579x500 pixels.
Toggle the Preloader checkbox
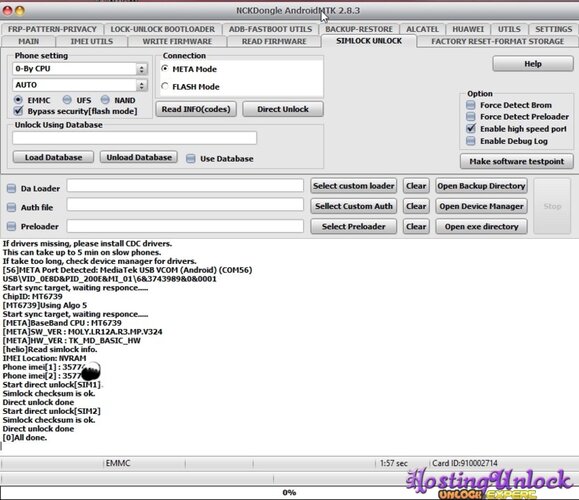pos(11,226)
